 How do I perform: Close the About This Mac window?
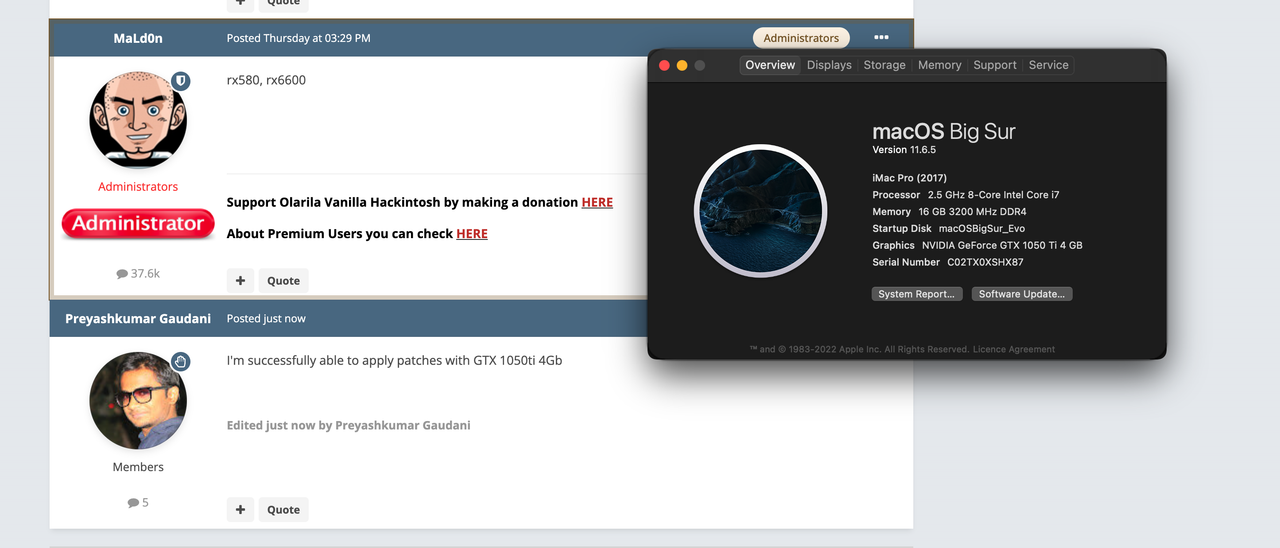[x=664, y=65]
